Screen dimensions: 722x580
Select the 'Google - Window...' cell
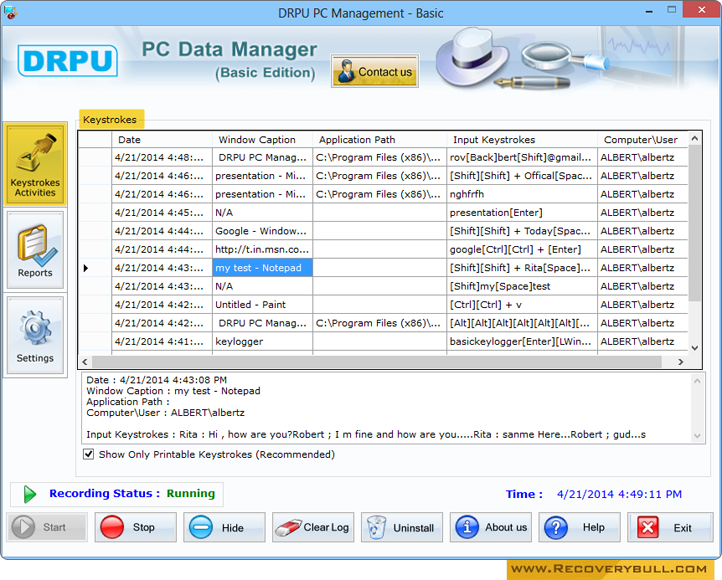(262, 231)
